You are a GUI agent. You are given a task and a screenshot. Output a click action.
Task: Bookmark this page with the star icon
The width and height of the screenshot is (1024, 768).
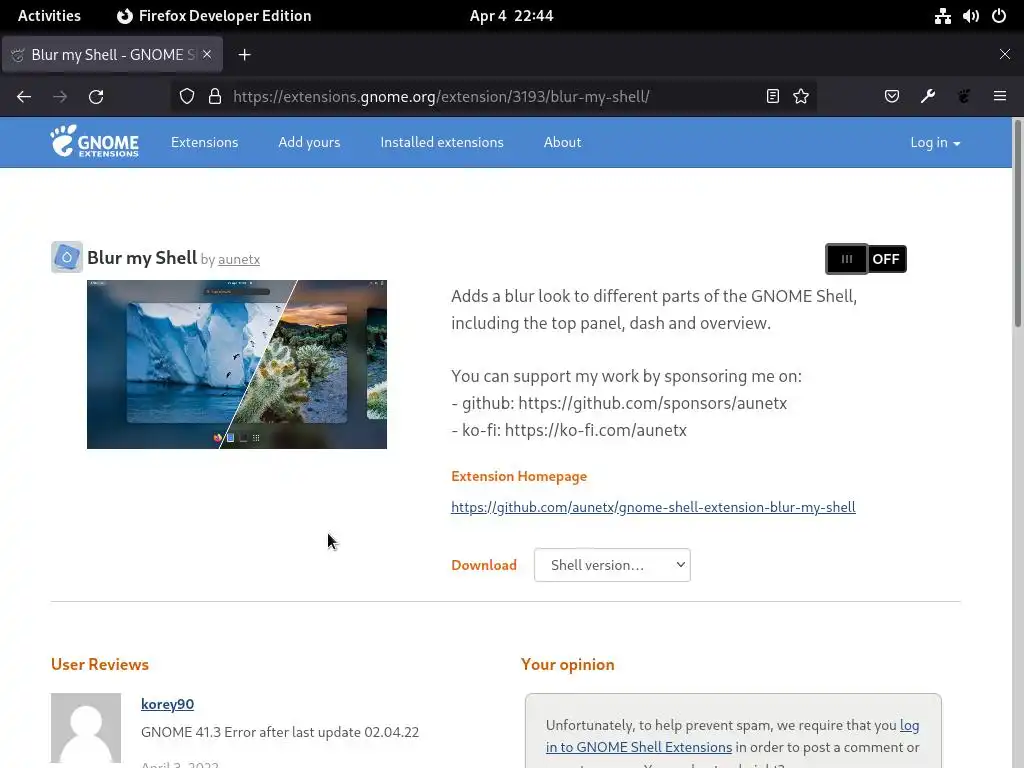[x=801, y=97]
